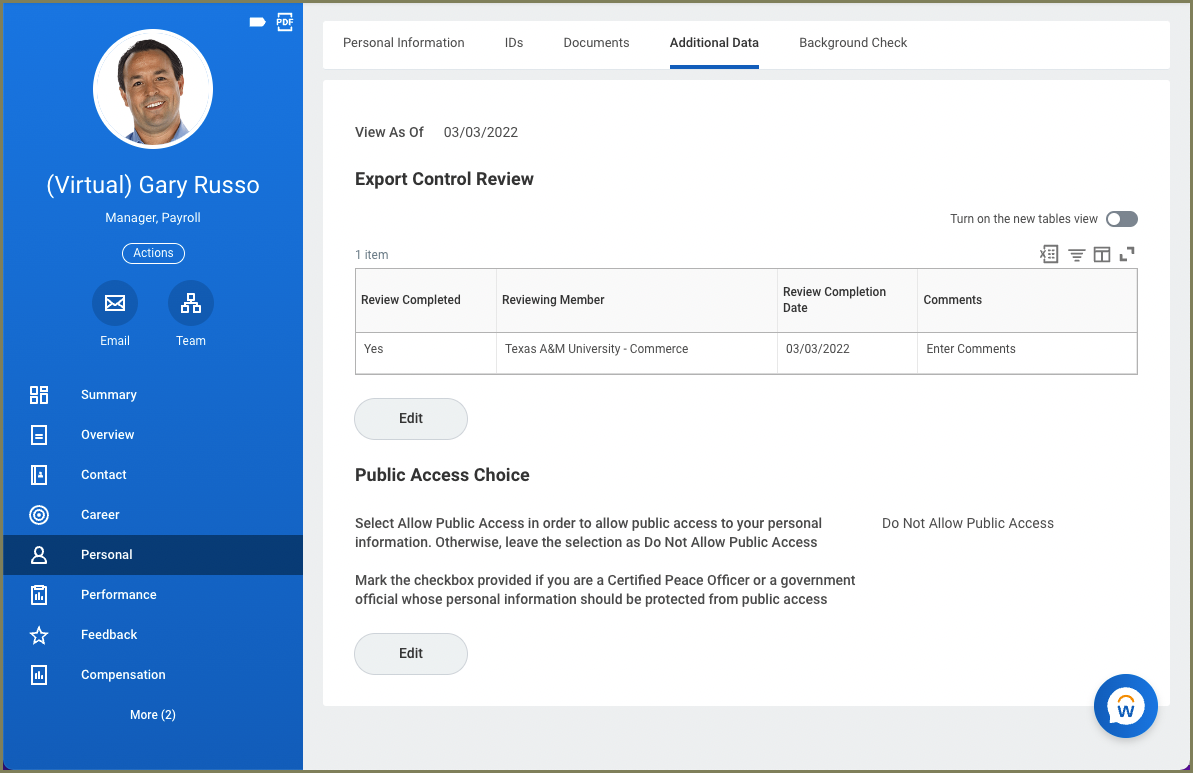Go to Compensation in the sidebar
Viewport: 1193px width, 773px height.
click(x=123, y=675)
